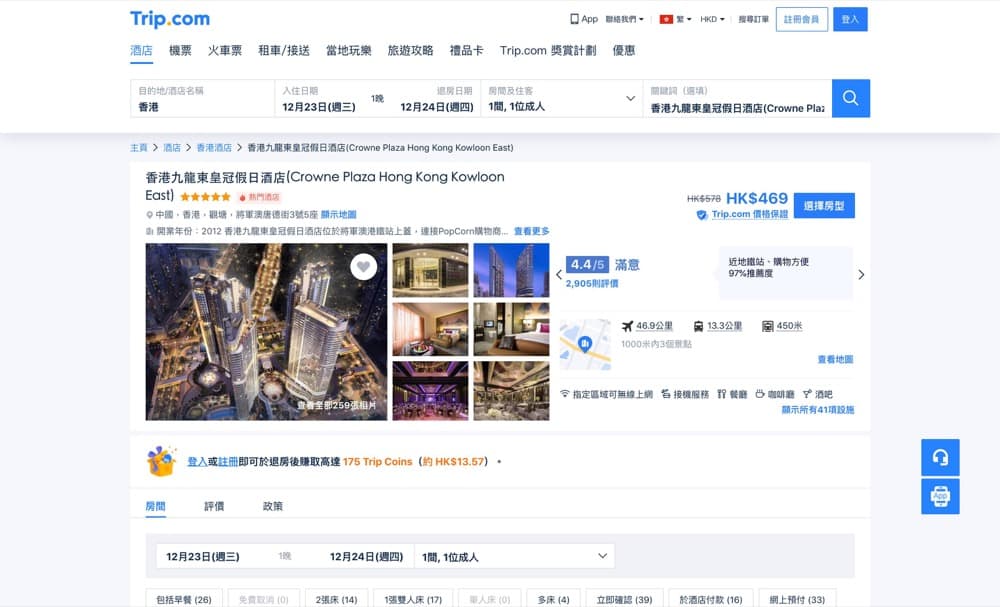
Task: Click the Trip Coins gift box icon
Action: click(161, 461)
